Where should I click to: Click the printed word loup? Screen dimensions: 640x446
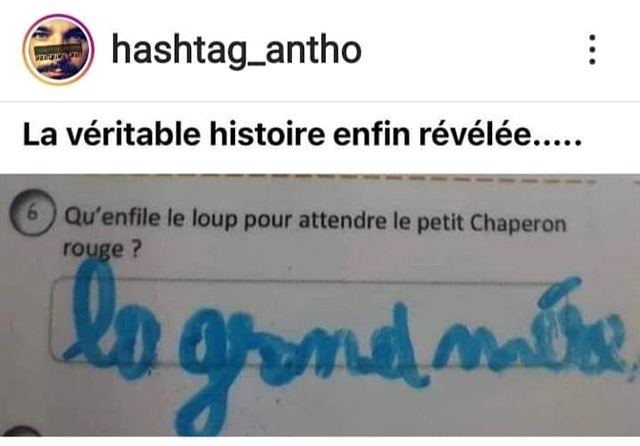point(215,219)
